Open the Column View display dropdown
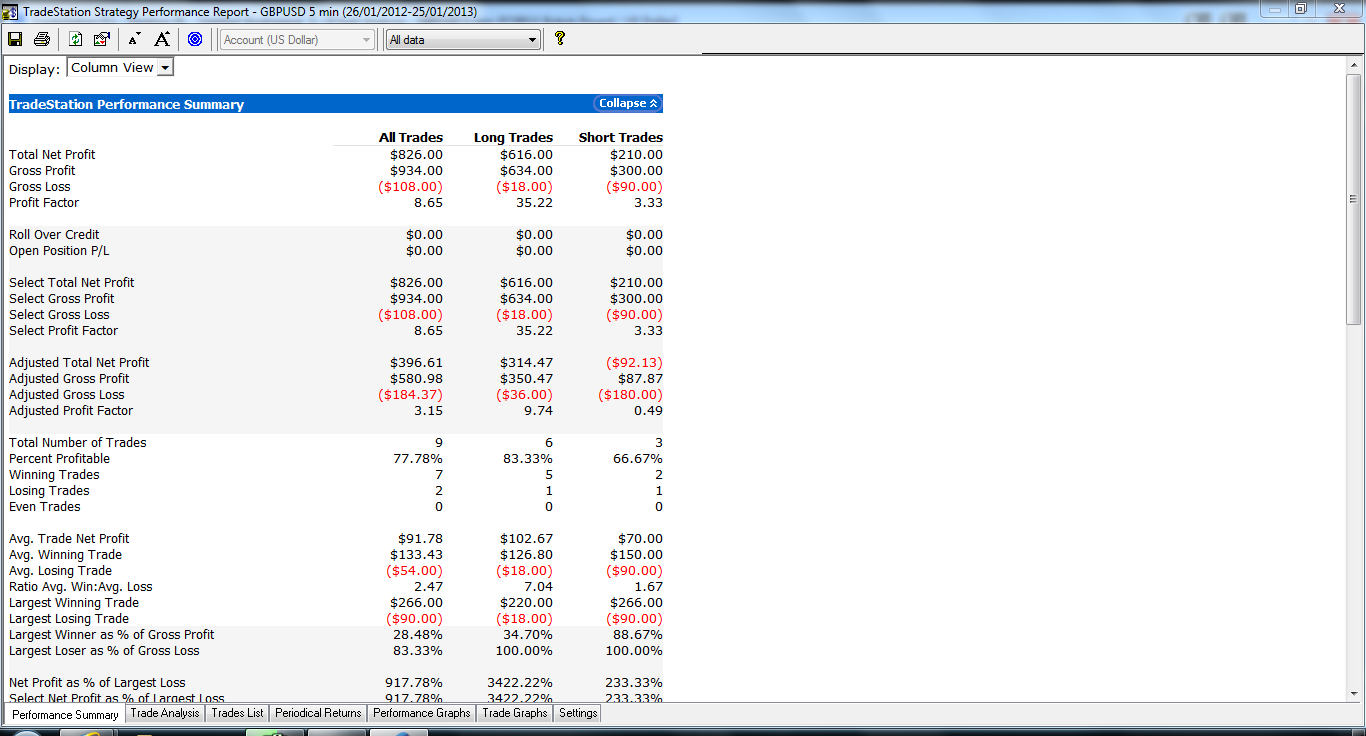The height and width of the screenshot is (736, 1366). pos(120,67)
